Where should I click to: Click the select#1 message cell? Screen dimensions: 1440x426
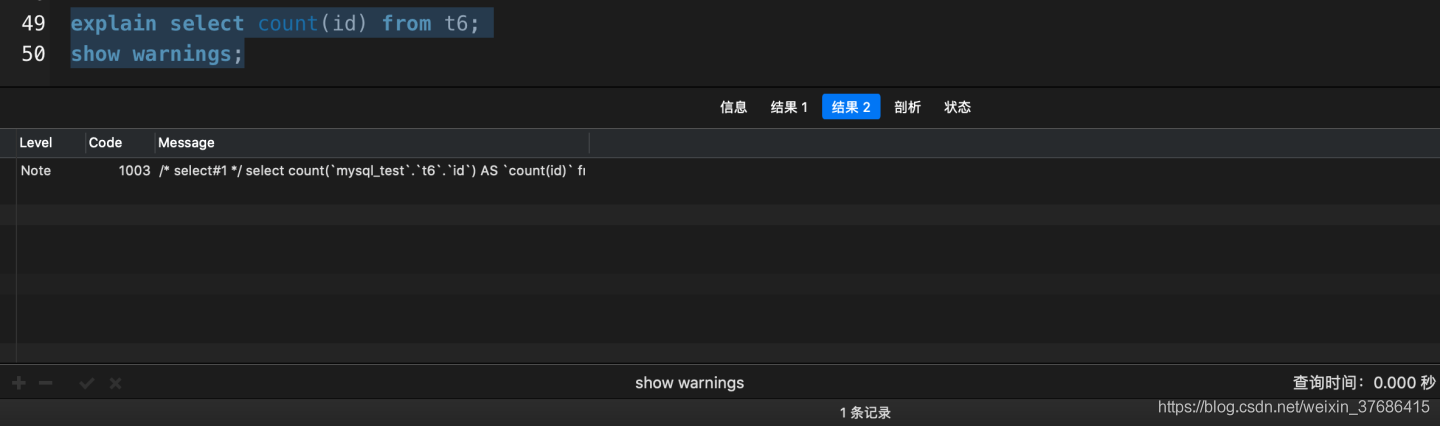[370, 171]
